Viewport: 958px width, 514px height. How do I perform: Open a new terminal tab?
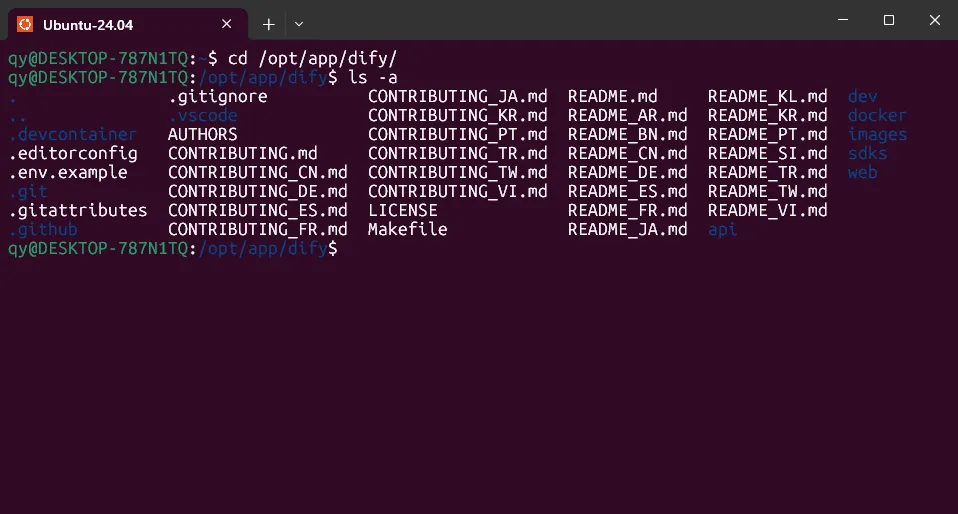pyautogui.click(x=268, y=23)
